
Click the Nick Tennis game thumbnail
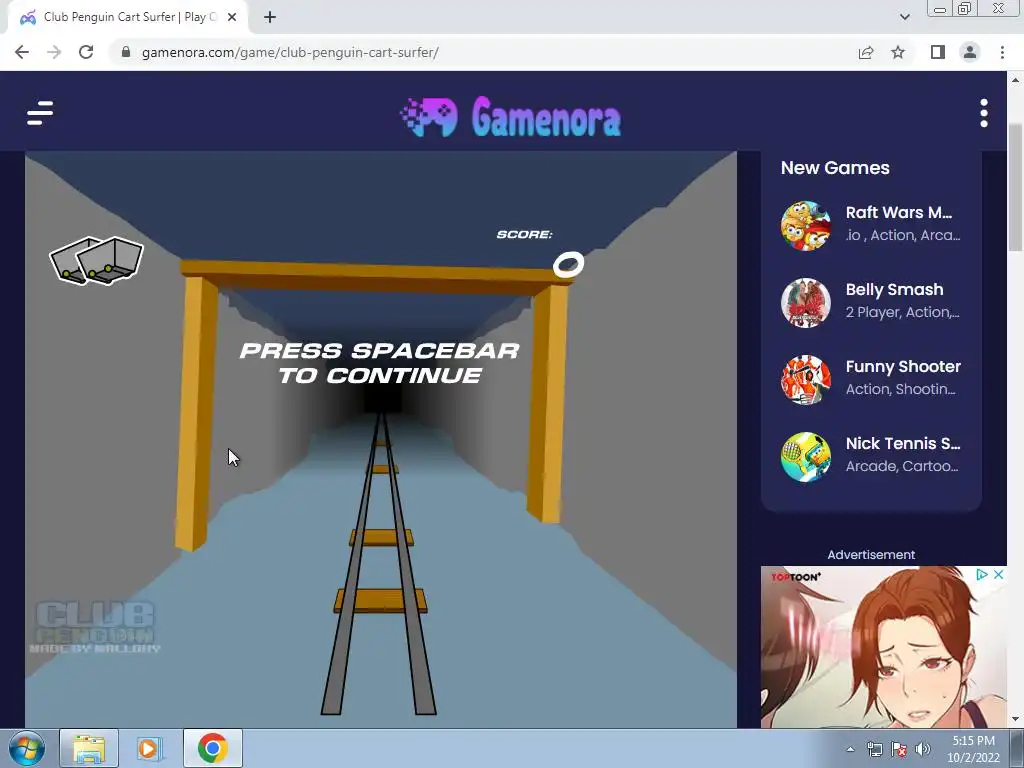click(x=806, y=456)
